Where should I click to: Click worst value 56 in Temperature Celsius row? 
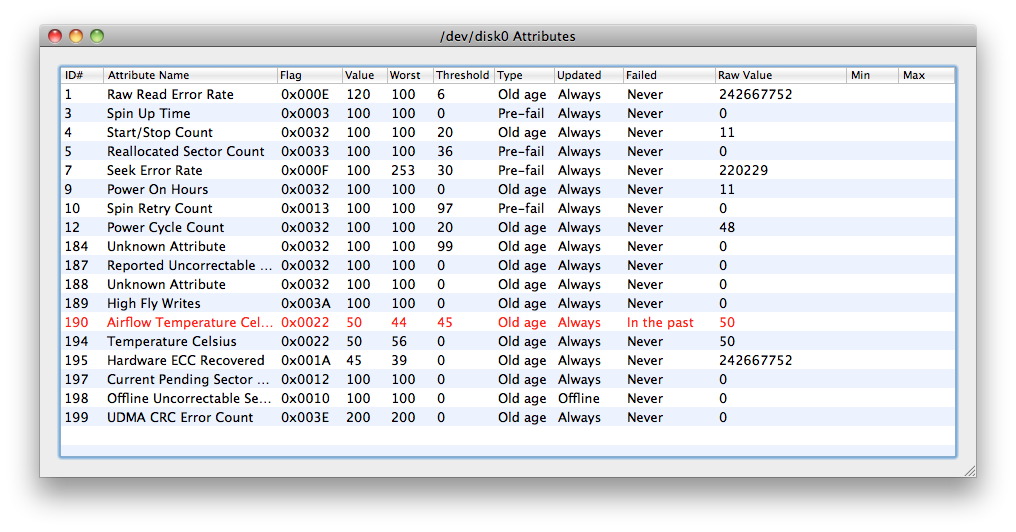(399, 341)
